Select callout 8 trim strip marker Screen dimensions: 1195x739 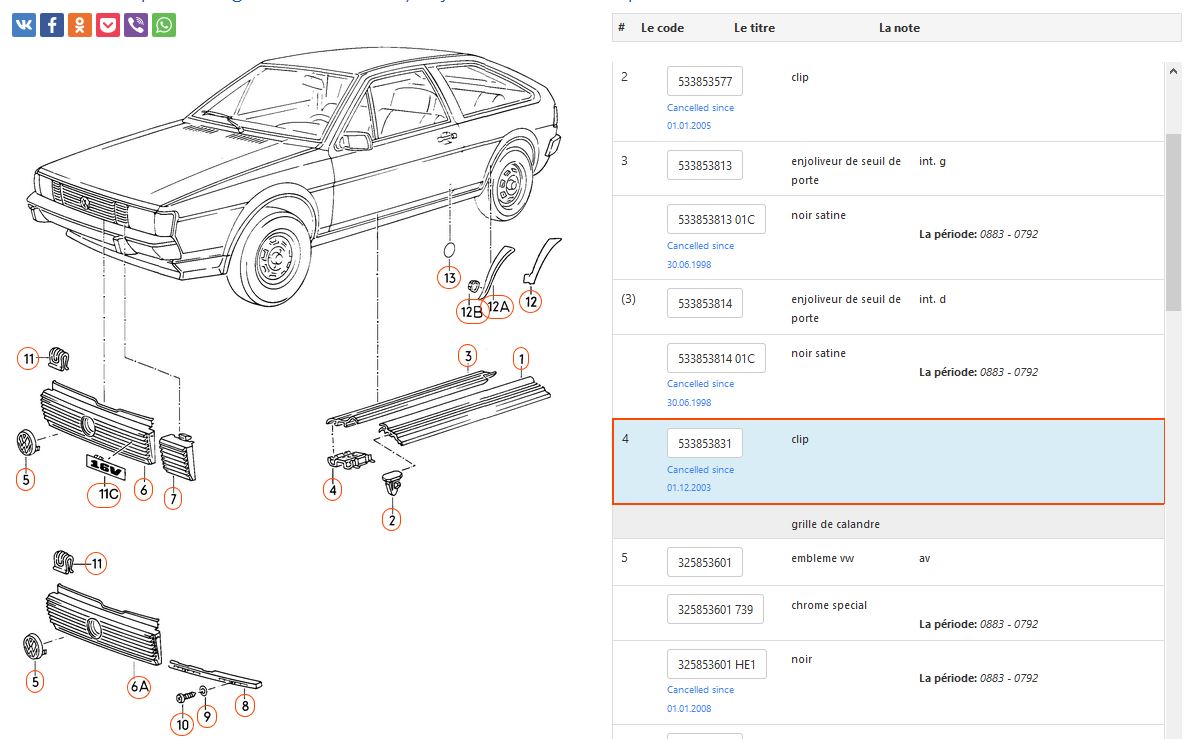click(x=245, y=705)
